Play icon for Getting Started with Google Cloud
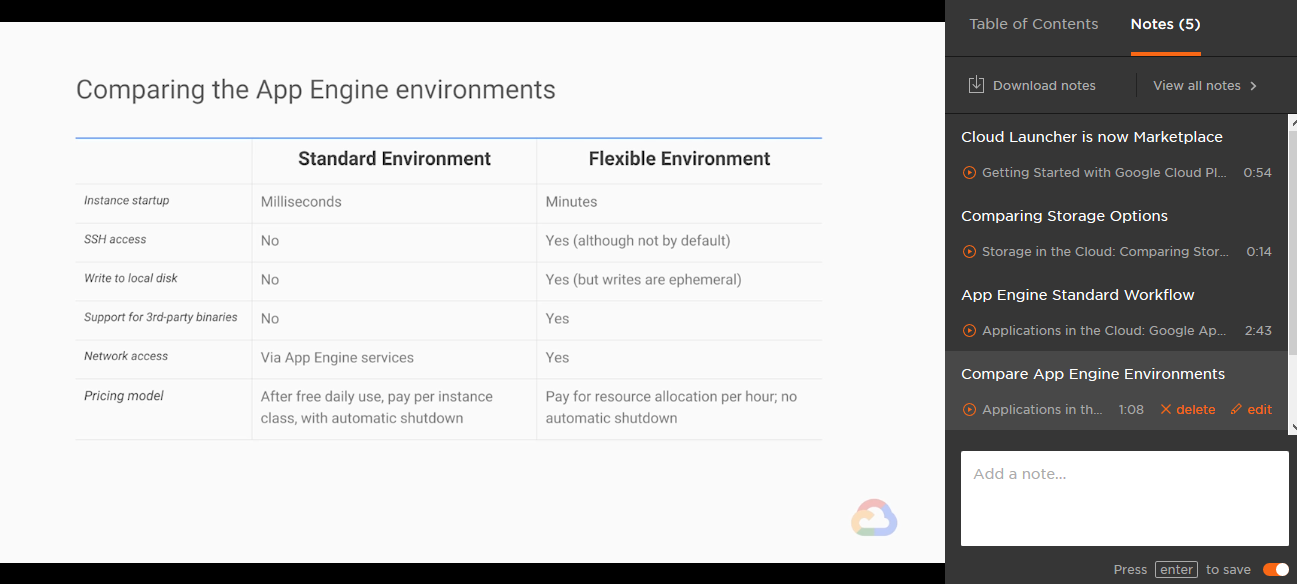 click(969, 173)
